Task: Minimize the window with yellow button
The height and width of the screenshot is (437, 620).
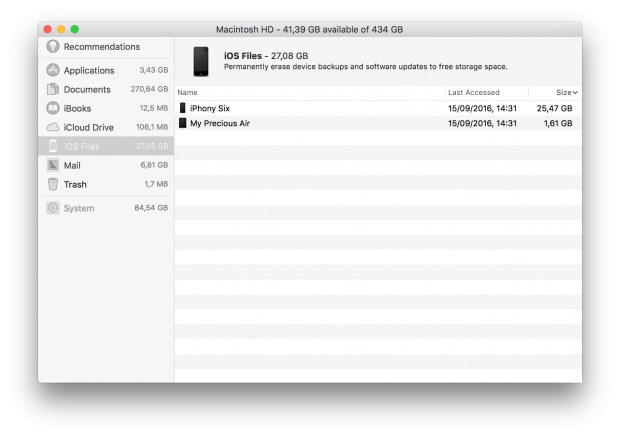Action: (61, 29)
